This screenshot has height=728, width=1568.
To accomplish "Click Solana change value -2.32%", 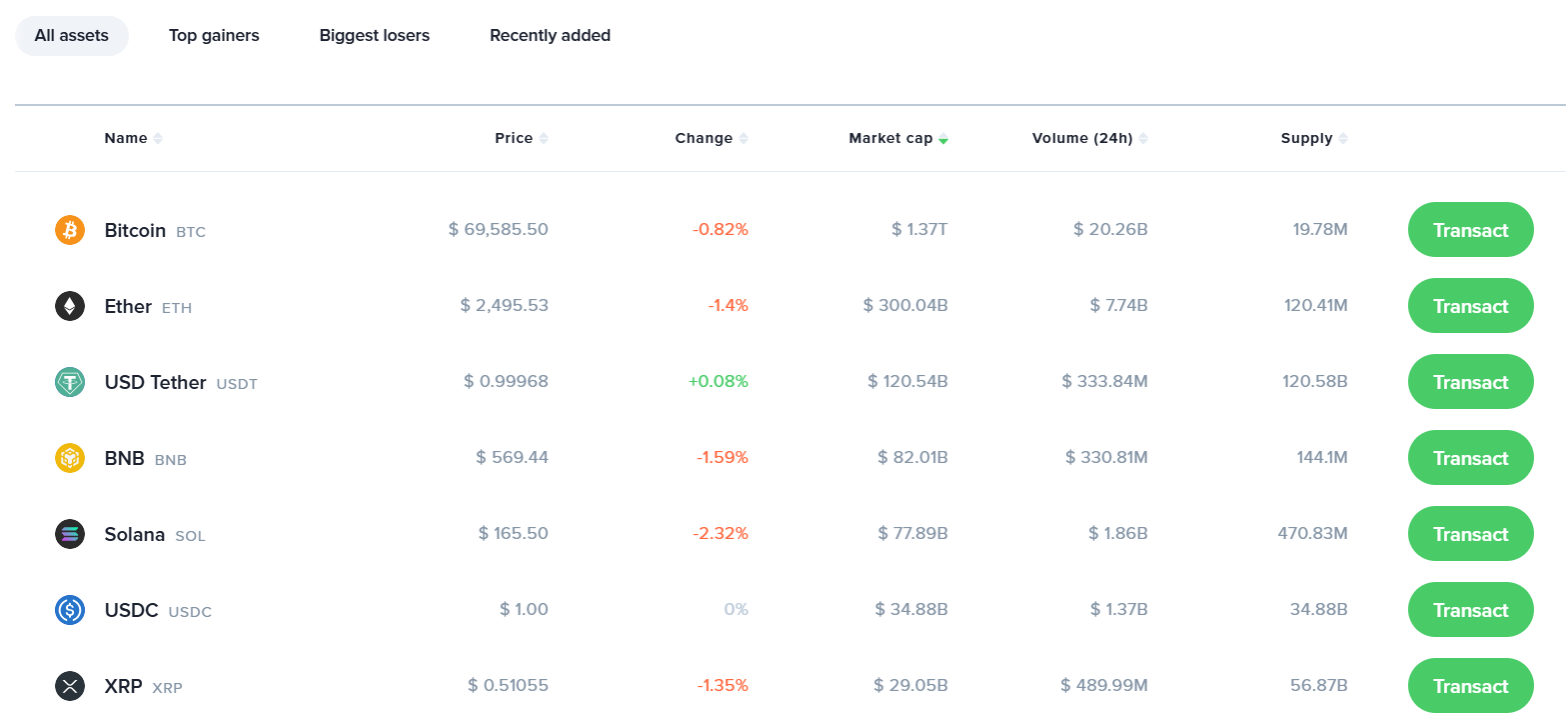I will 721,533.
